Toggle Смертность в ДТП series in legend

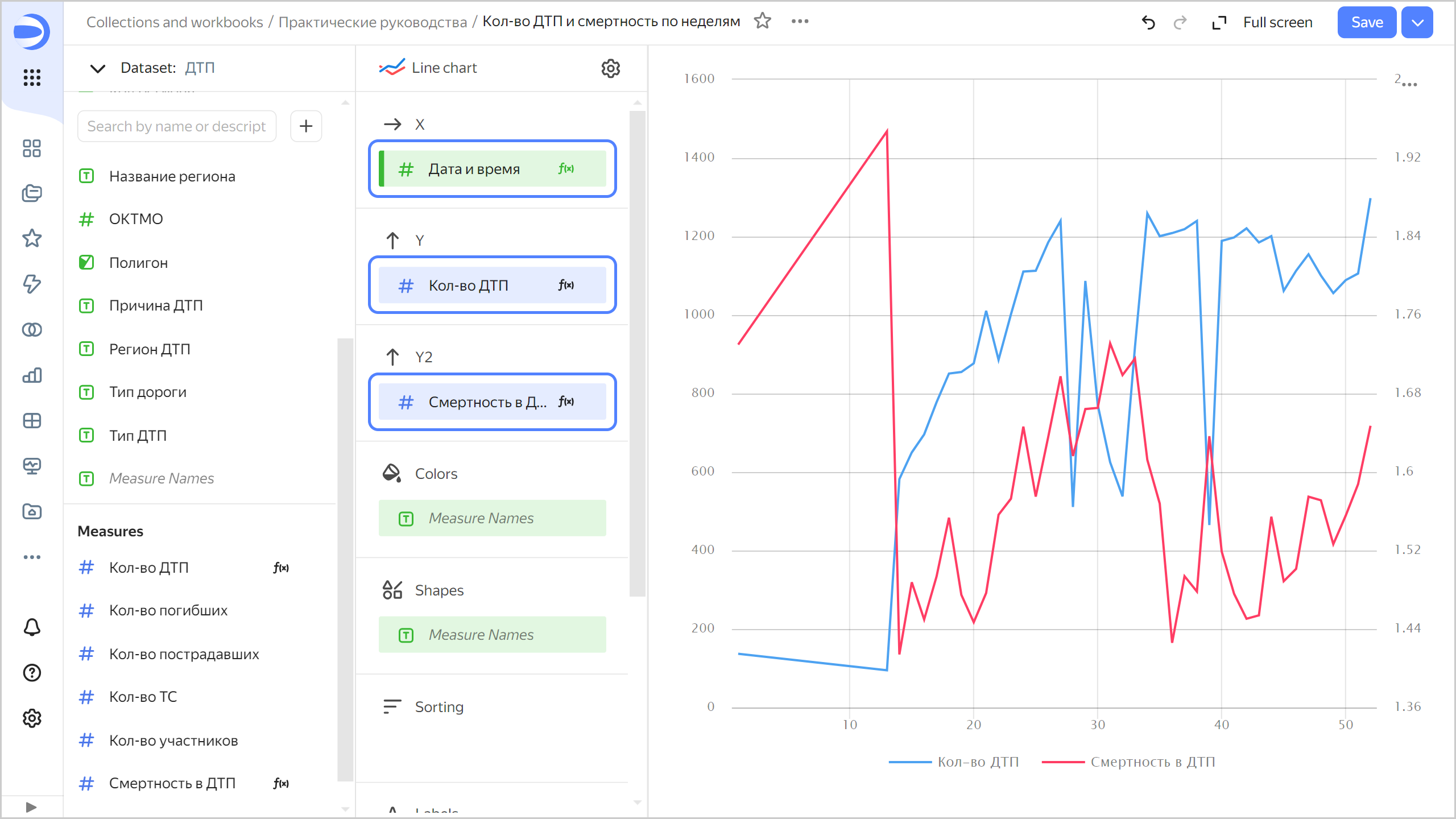(x=1152, y=762)
